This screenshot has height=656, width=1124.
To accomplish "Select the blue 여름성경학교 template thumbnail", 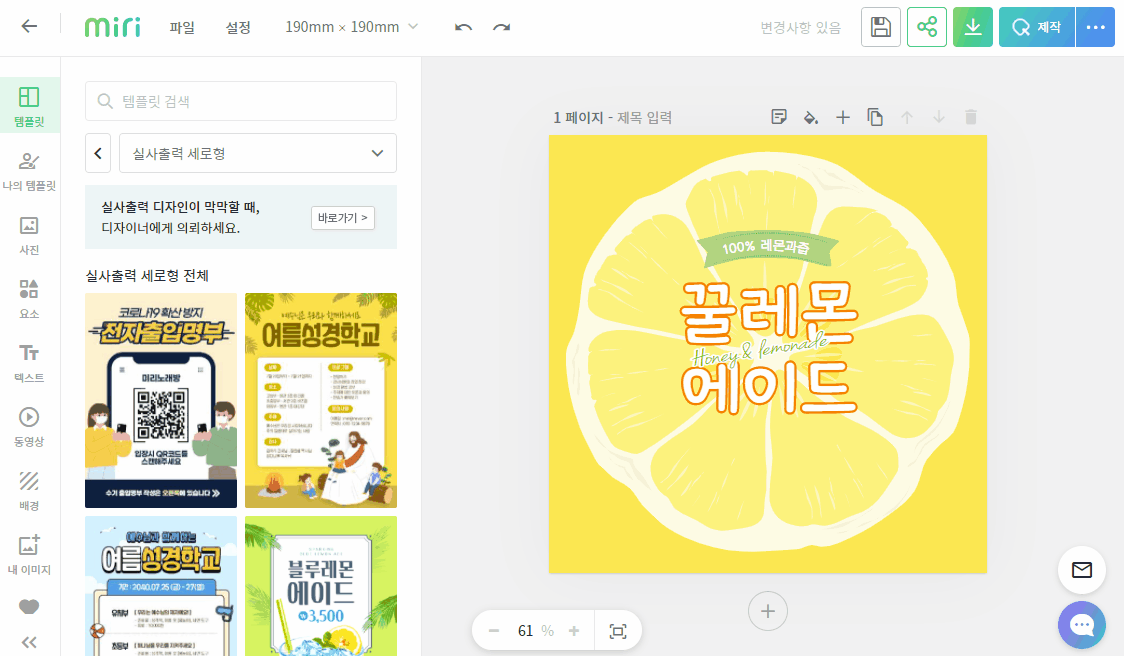I will click(x=161, y=586).
